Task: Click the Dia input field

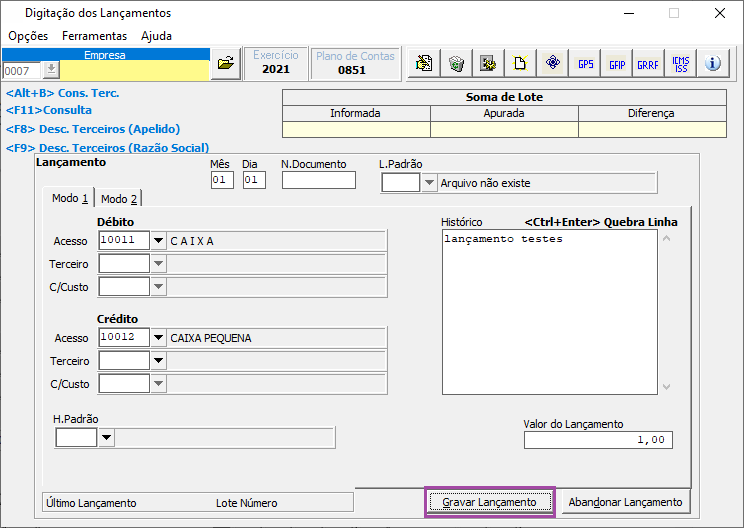Action: [x=254, y=180]
